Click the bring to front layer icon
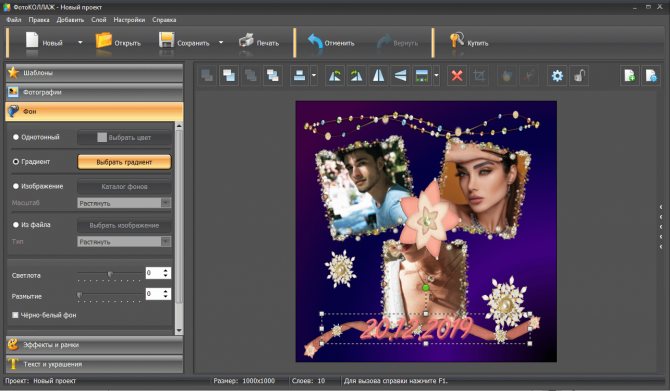Viewport: 670px width, 391px height. (229, 76)
